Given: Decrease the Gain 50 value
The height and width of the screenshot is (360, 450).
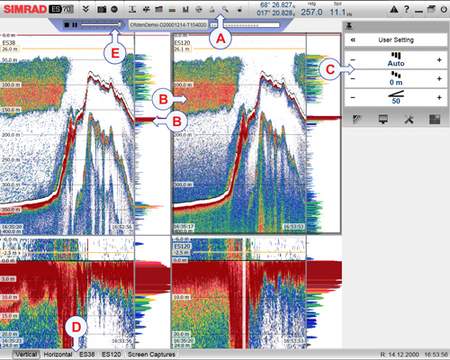Looking at the screenshot, I should pos(353,97).
